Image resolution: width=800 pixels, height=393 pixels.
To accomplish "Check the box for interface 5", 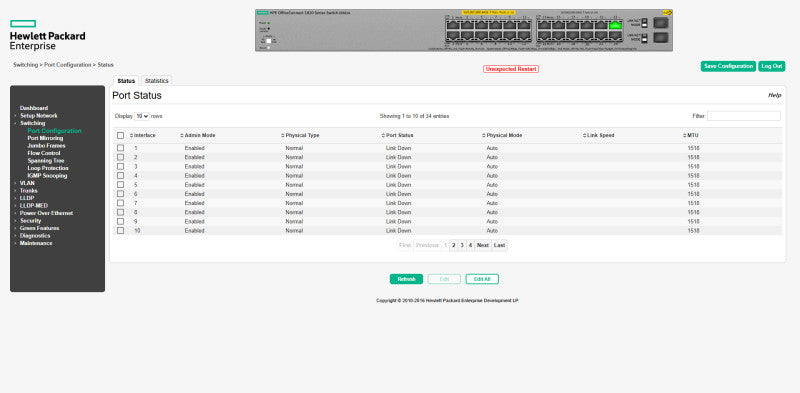I will [120, 185].
